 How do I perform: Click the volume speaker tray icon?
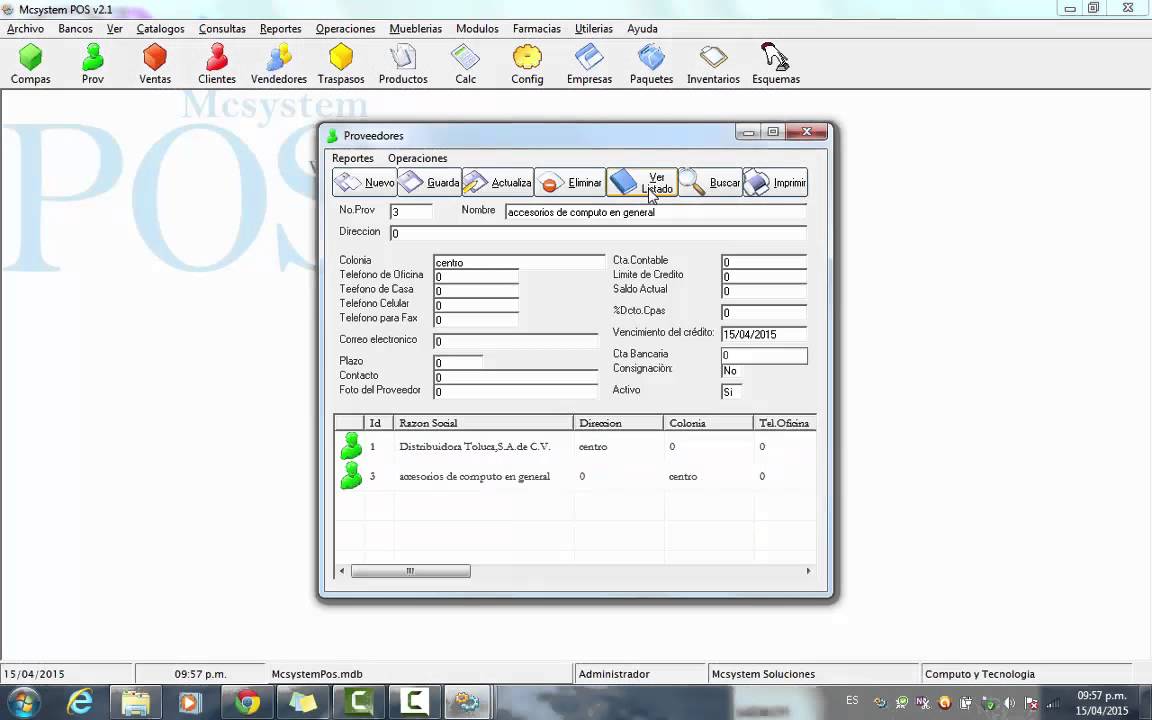click(1009, 703)
